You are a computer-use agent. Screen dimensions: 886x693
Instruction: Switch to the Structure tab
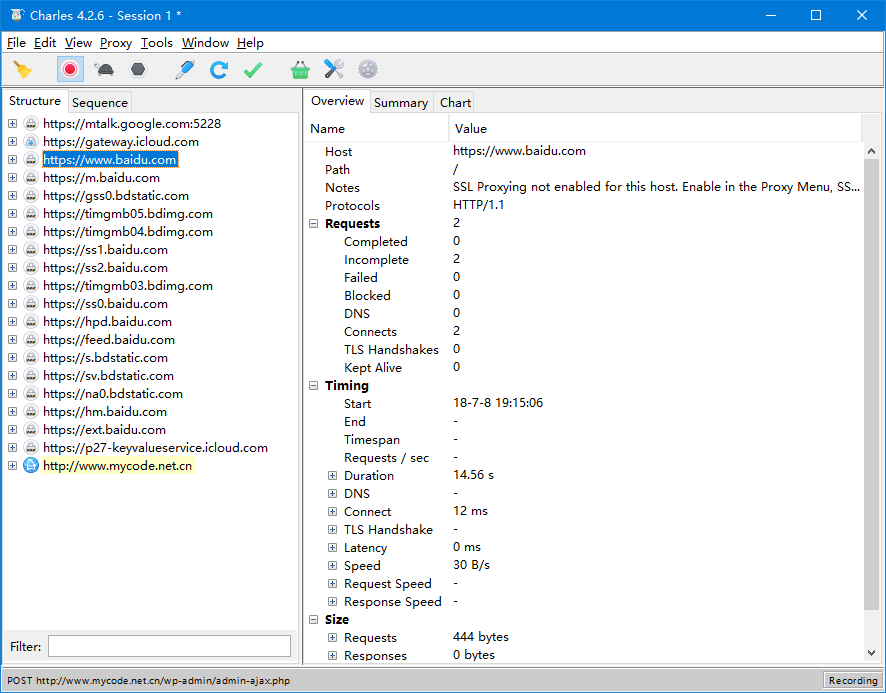35,101
